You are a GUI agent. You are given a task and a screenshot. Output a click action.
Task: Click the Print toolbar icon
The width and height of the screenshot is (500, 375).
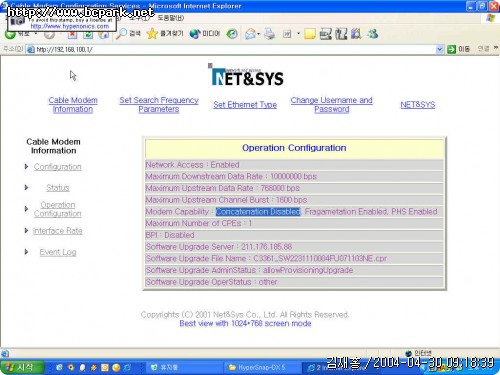(270, 34)
